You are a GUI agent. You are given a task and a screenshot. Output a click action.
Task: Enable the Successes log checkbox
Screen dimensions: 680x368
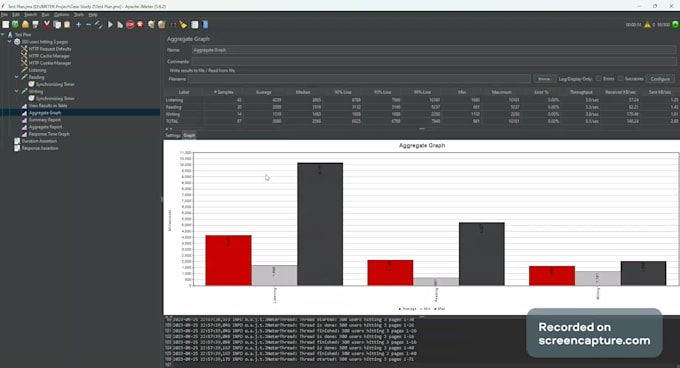coord(620,78)
